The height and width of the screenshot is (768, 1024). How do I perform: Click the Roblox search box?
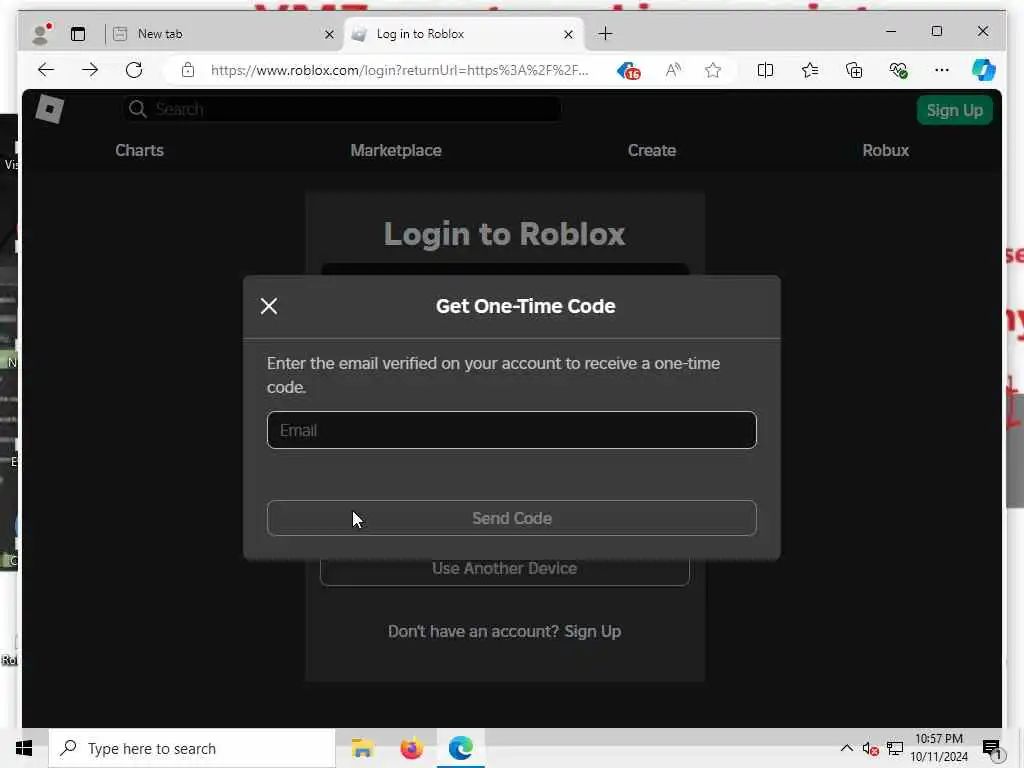click(342, 109)
